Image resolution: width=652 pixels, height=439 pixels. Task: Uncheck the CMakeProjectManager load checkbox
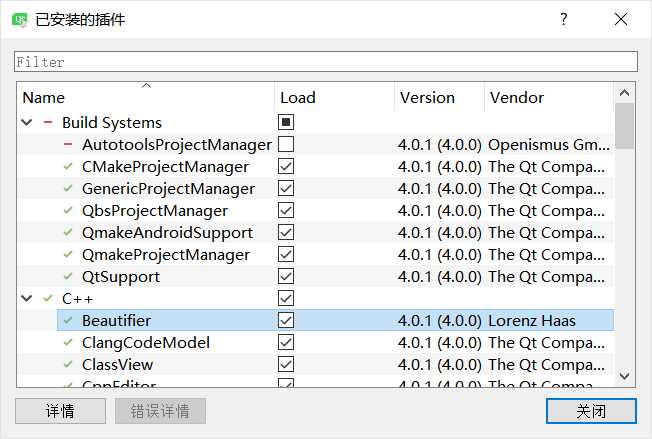[286, 166]
